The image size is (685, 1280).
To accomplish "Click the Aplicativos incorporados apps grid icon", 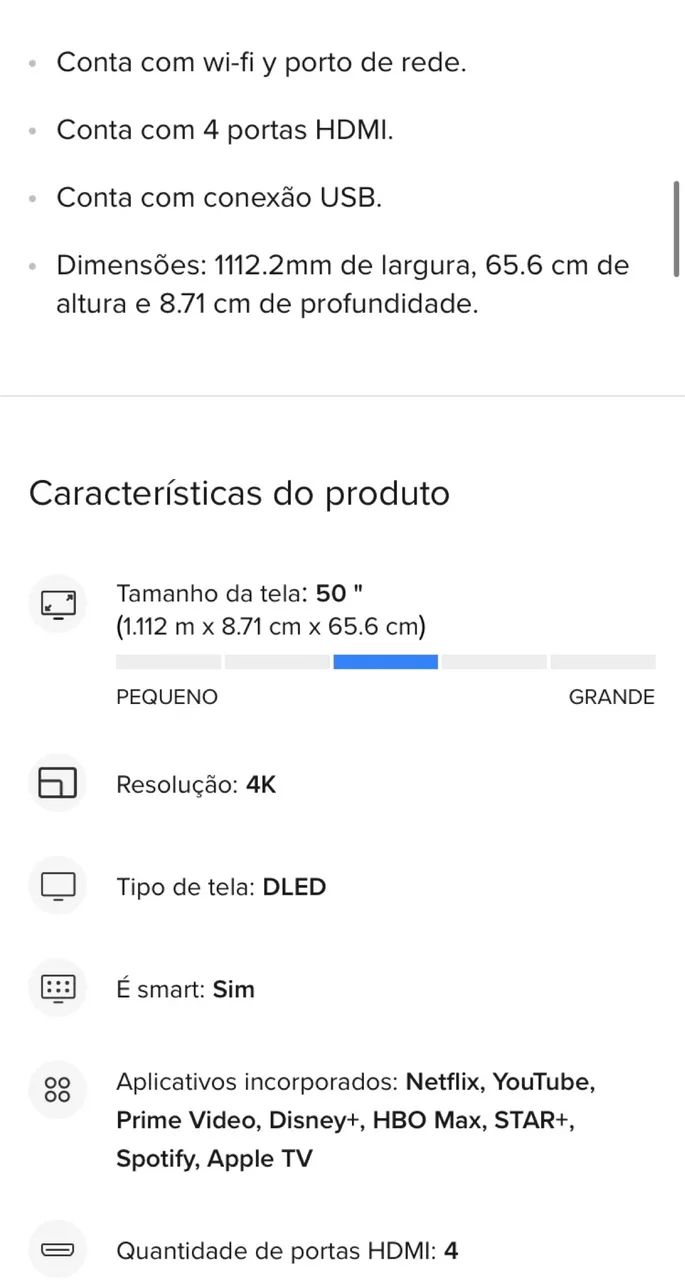I will (x=57, y=1090).
